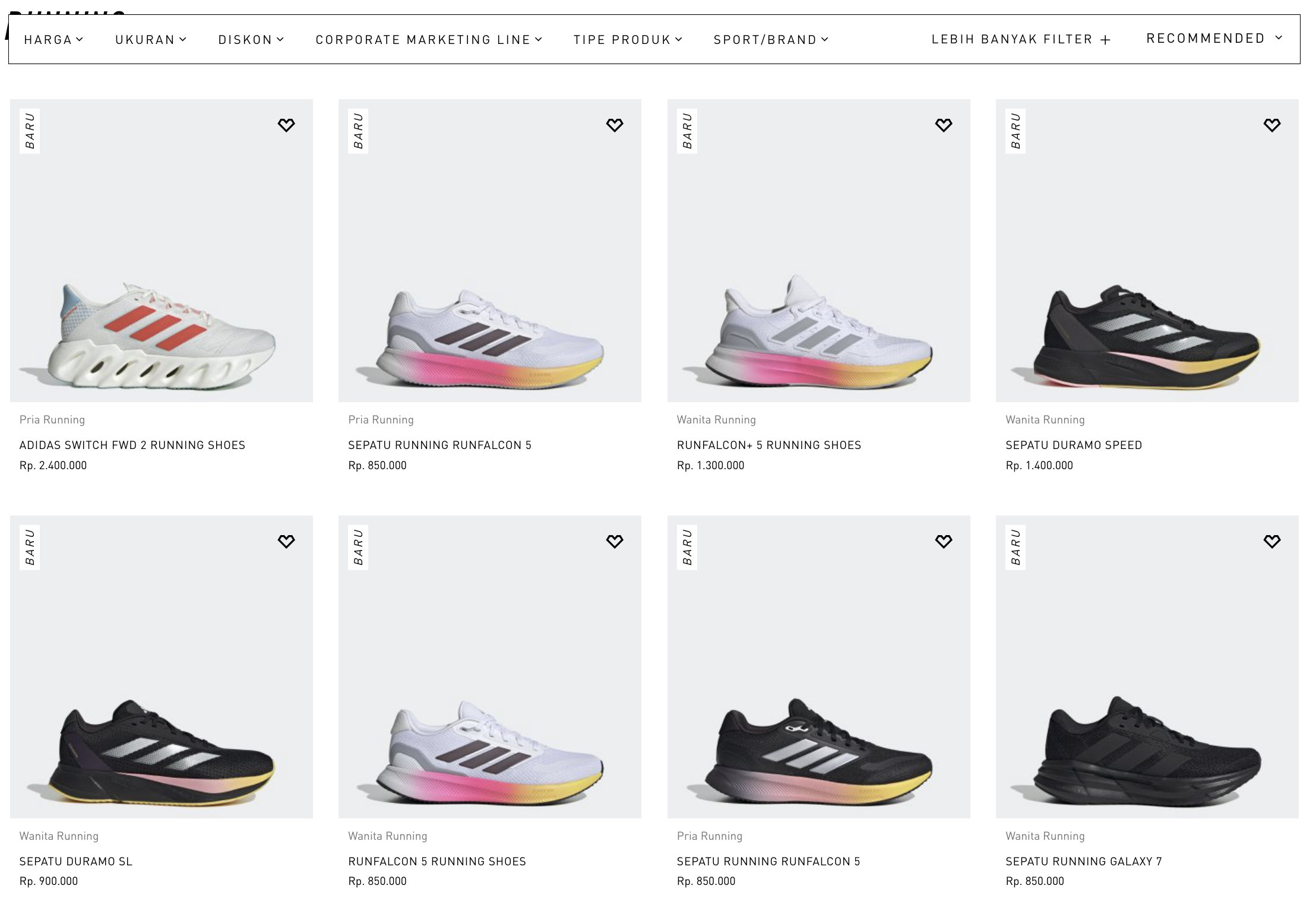The image size is (1316, 898).
Task: Click heart icon on Sepatu Duramo Speed
Action: (x=1272, y=125)
